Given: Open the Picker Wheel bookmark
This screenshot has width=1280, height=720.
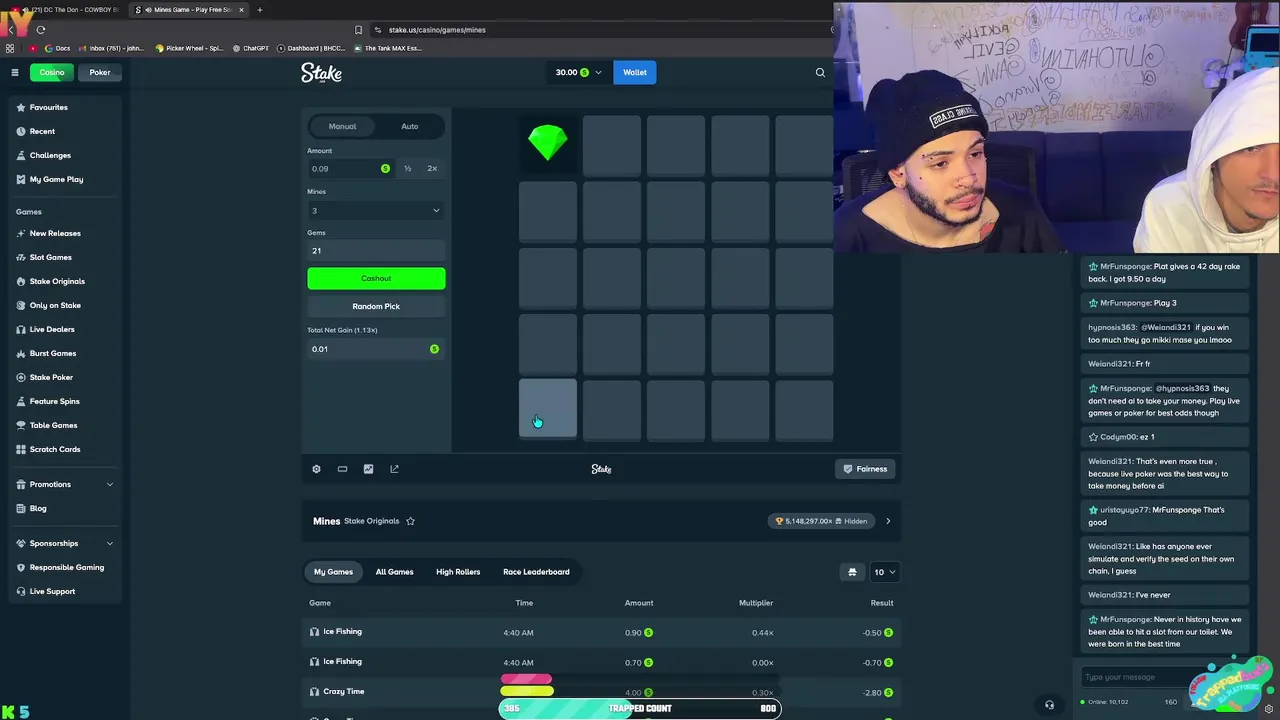Looking at the screenshot, I should [x=189, y=48].
